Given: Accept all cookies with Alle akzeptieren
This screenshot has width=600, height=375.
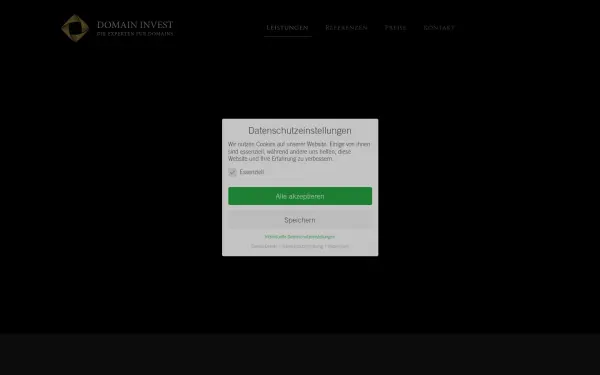Looking at the screenshot, I should click(300, 196).
